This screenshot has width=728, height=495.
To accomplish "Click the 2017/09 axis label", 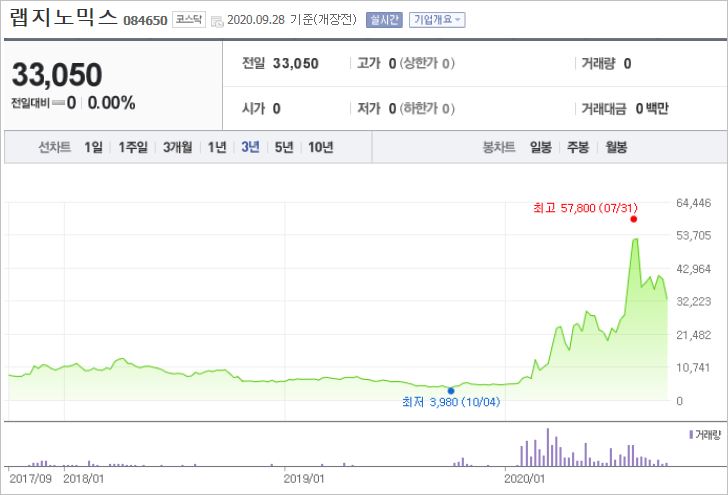I will 30,479.
